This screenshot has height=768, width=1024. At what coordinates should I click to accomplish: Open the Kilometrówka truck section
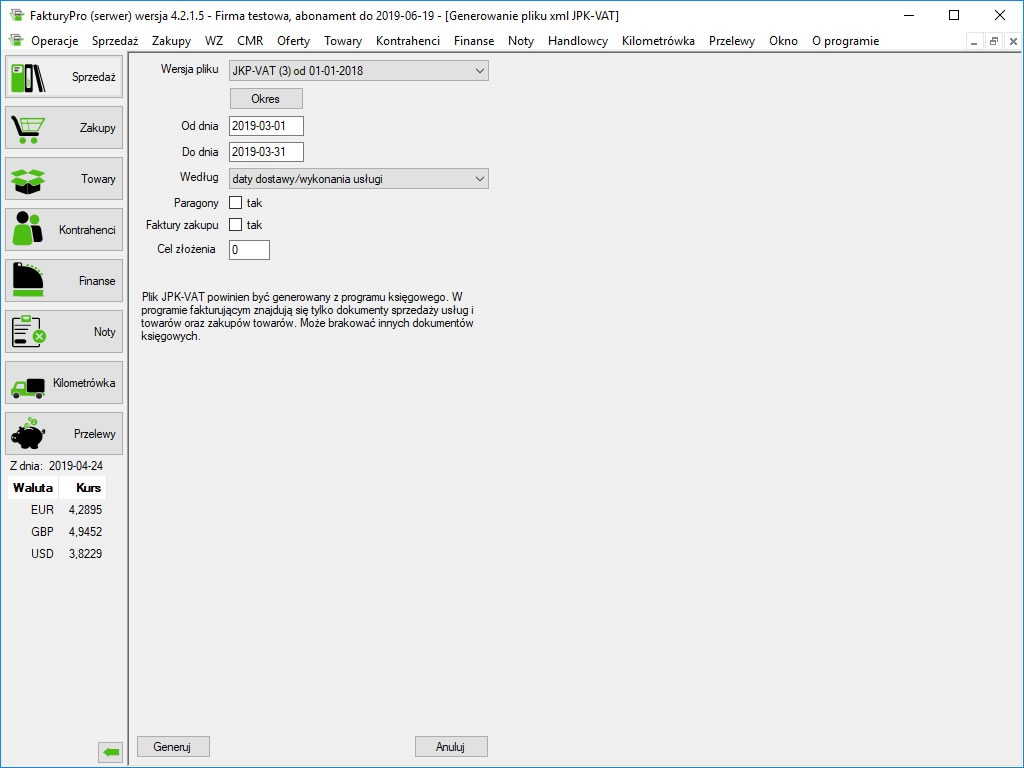pyautogui.click(x=64, y=383)
